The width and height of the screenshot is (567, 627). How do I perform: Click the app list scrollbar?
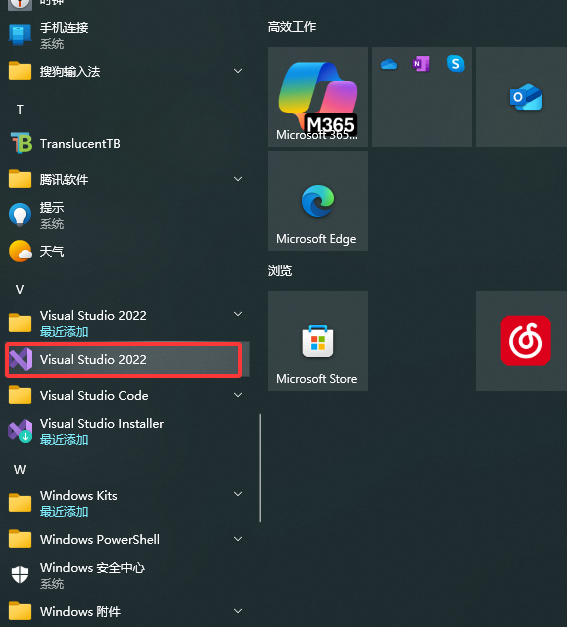tap(260, 467)
